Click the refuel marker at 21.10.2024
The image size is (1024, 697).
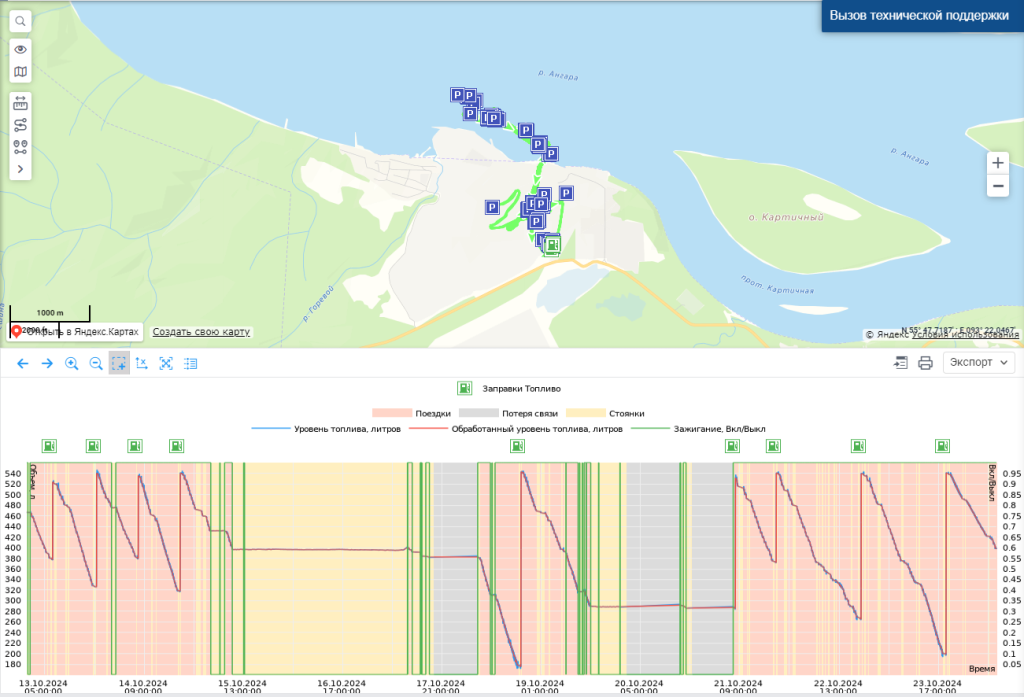[x=733, y=446]
